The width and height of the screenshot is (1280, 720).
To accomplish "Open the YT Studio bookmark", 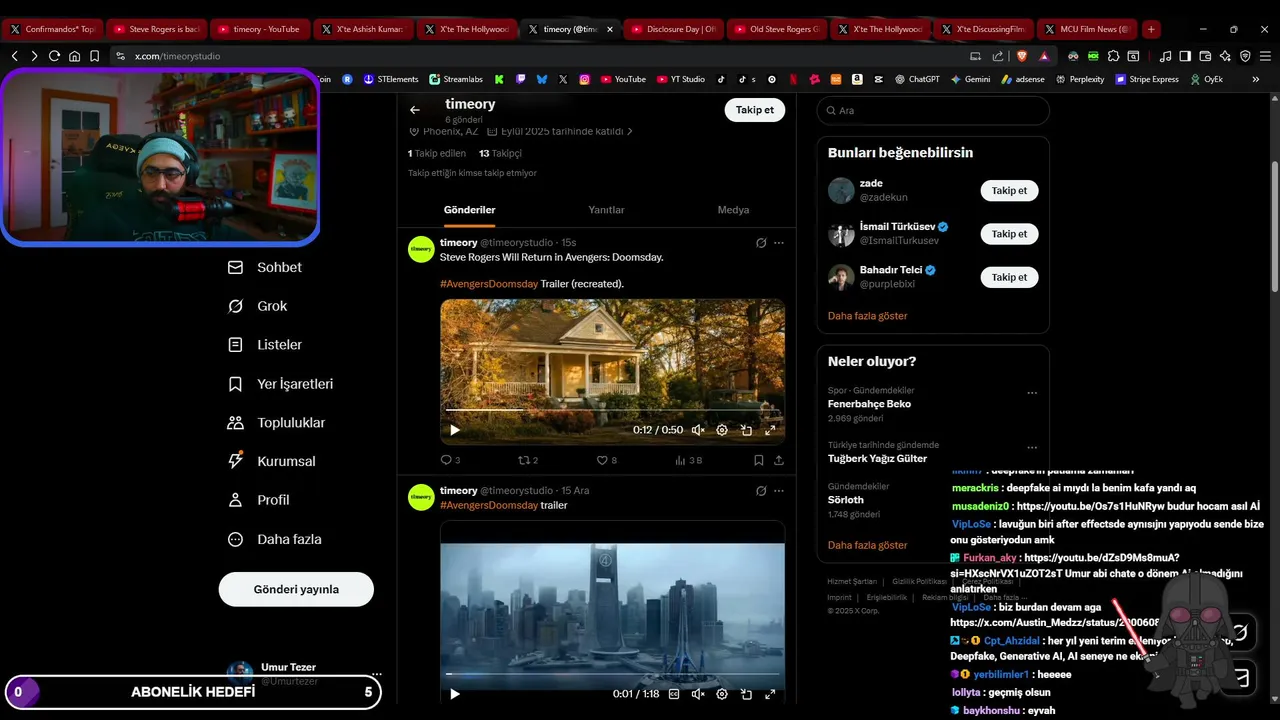I will (x=680, y=79).
